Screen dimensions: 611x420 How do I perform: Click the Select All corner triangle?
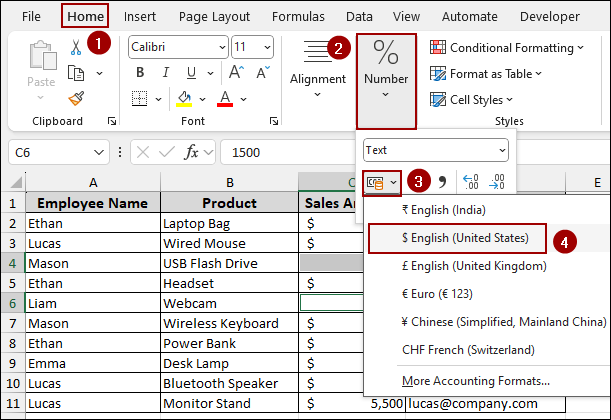pos(15,182)
